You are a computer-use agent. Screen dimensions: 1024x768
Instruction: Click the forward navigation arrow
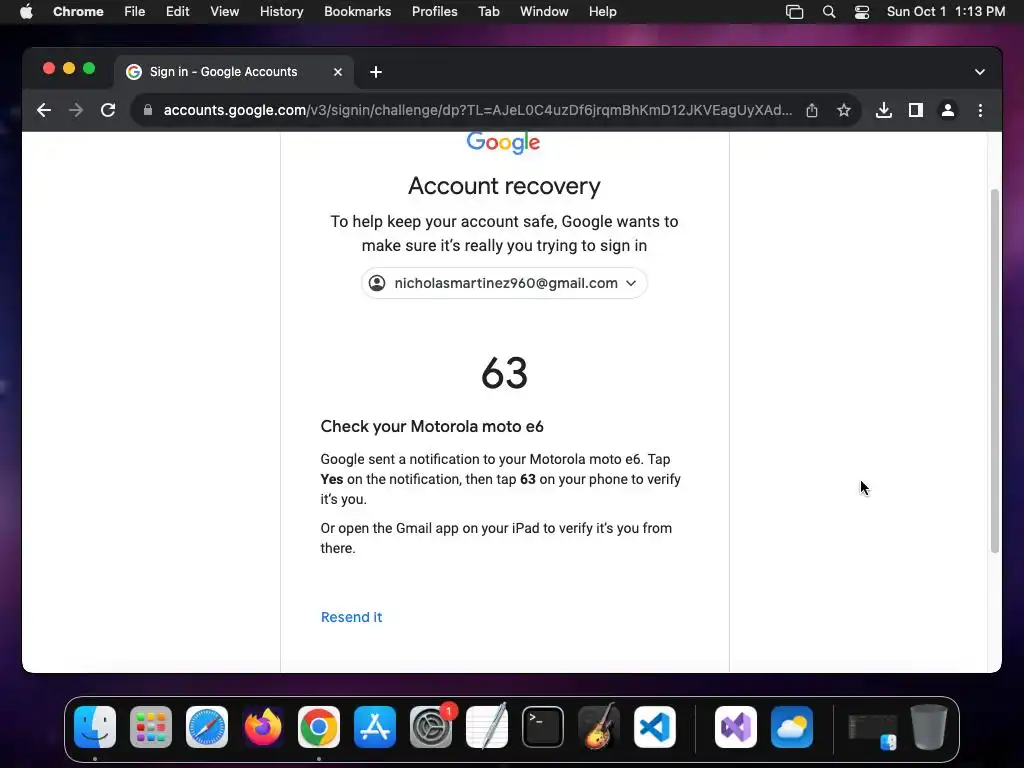coord(76,110)
